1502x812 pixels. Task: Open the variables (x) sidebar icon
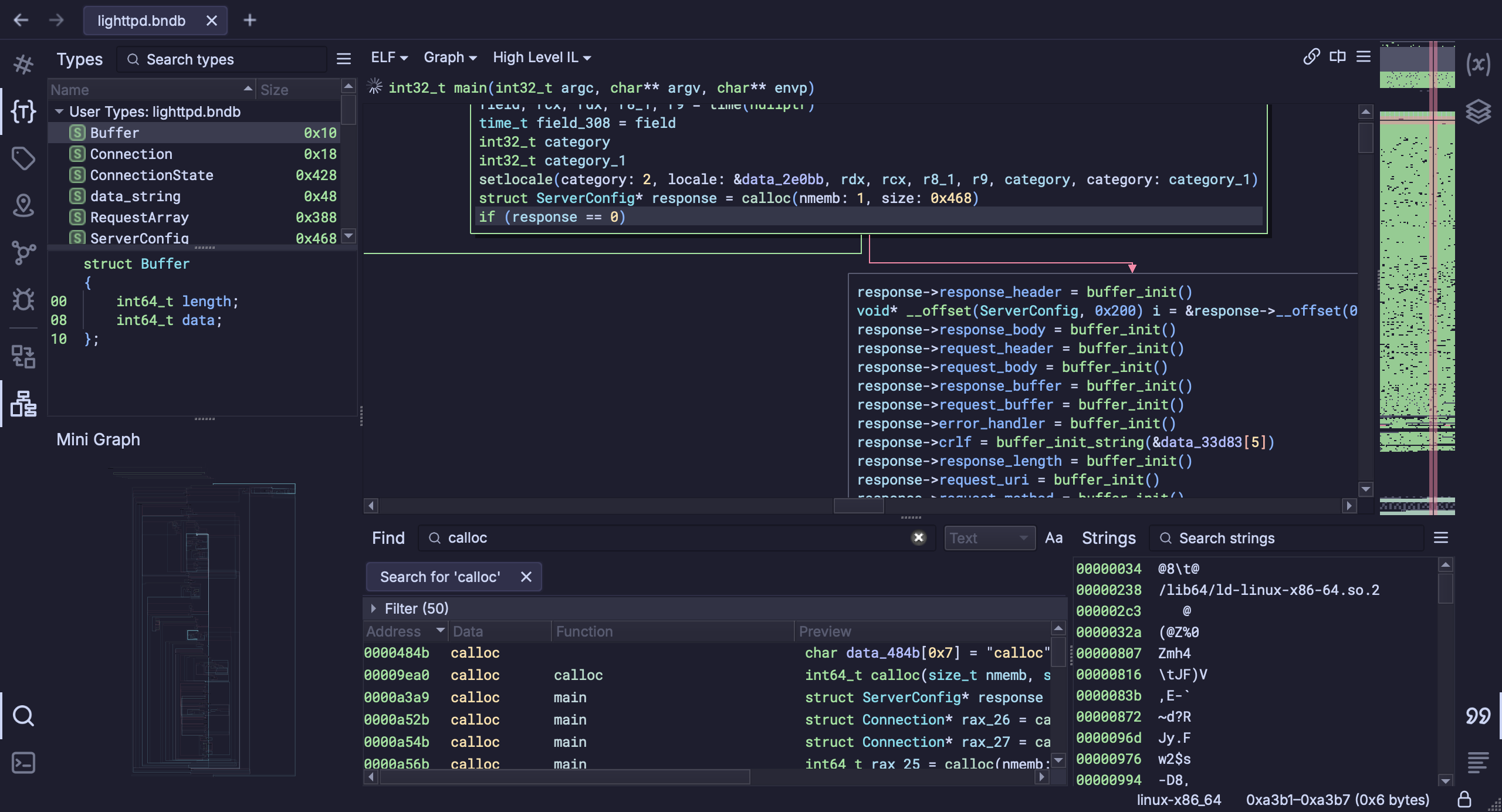coord(1478,64)
